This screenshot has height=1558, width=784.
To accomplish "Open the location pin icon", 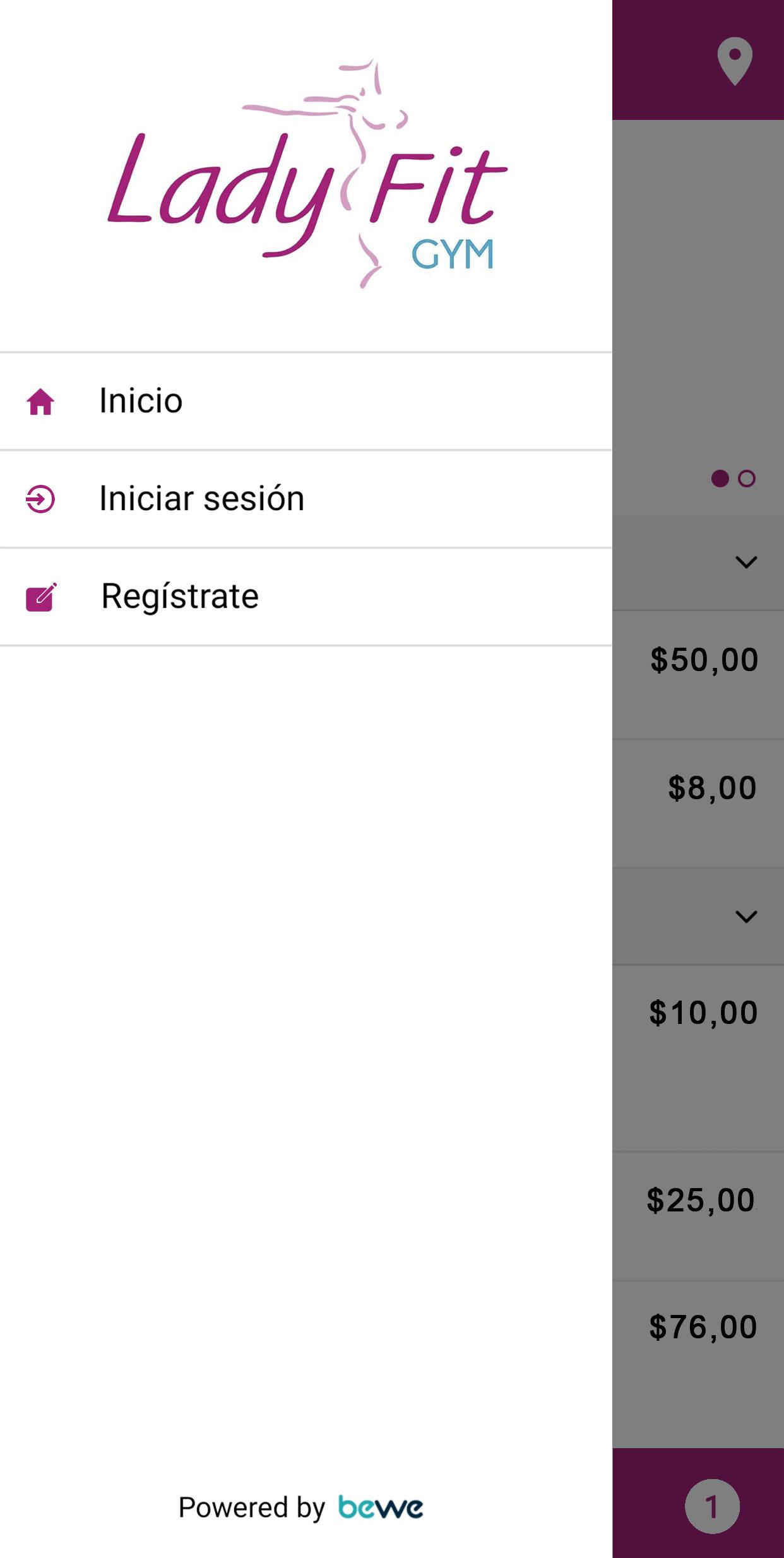I will pyautogui.click(x=735, y=61).
